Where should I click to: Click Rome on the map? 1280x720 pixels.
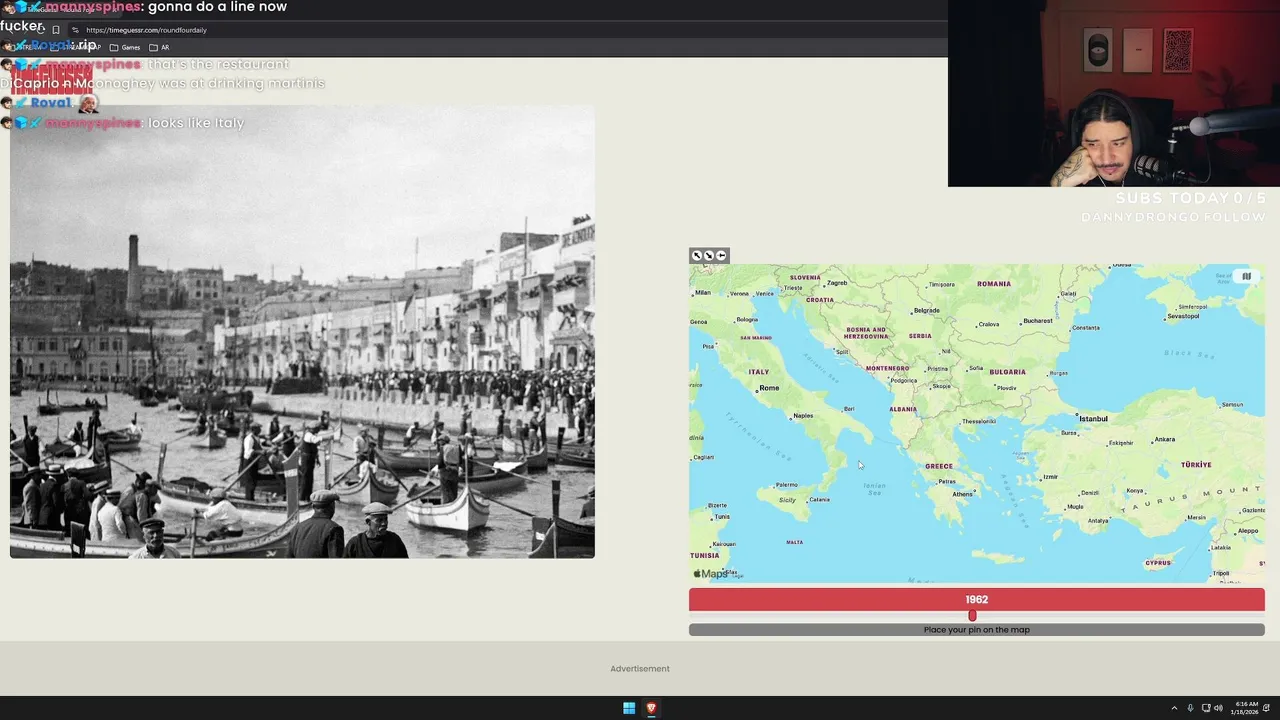click(768, 388)
